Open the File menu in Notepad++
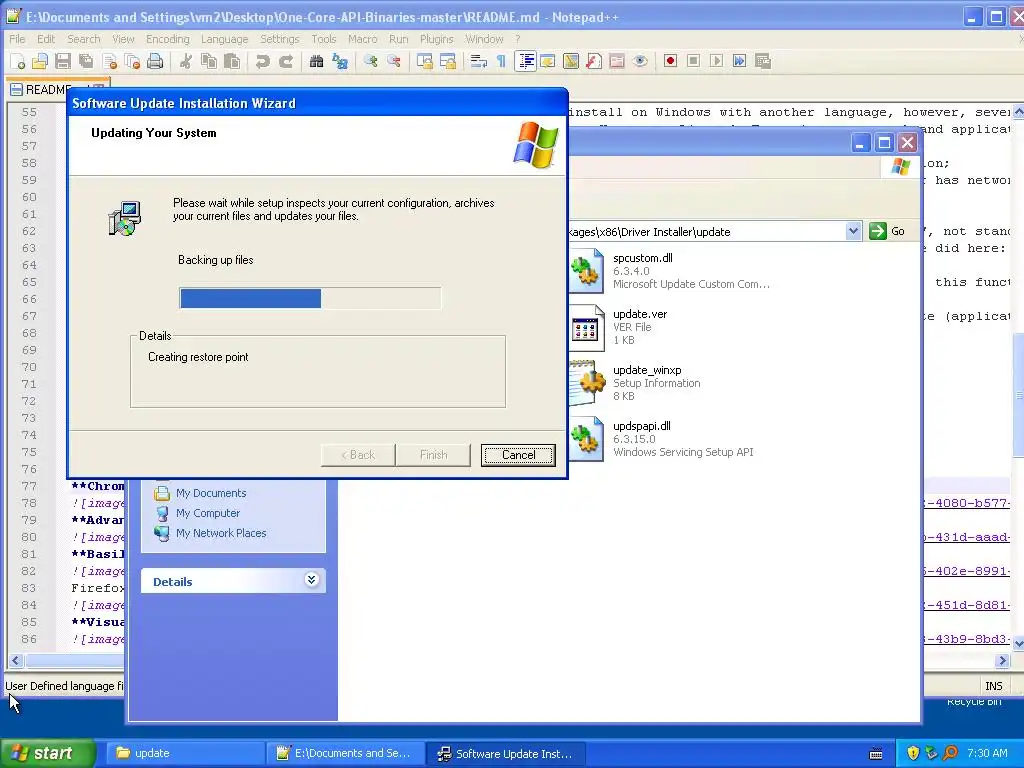 coord(17,39)
